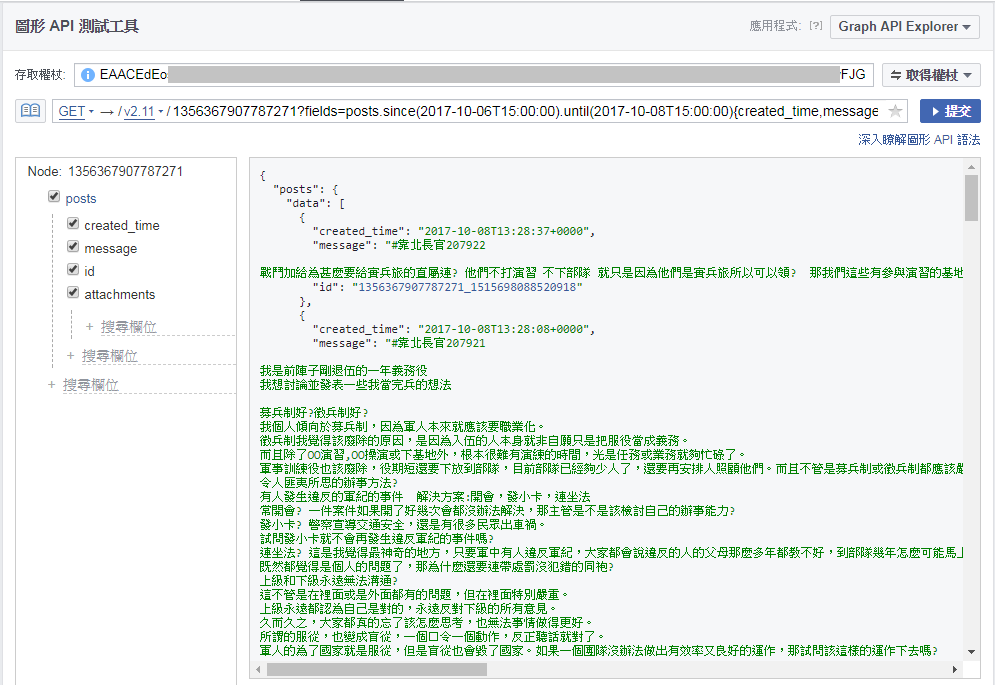Click the [?] help icon beside 應用程式
Viewport: 995px width, 685px height.
[x=815, y=27]
